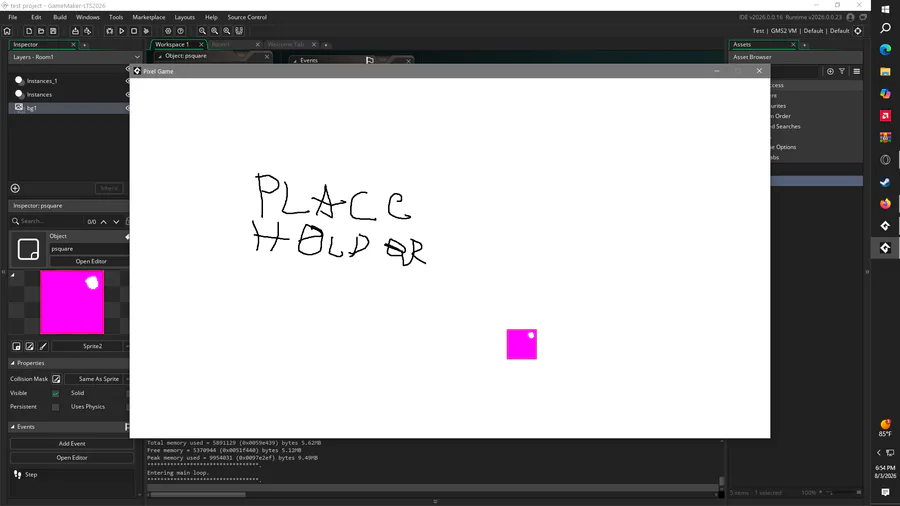The image size is (900, 506).
Task: Open project using toolbar folder icon
Action: [41, 31]
